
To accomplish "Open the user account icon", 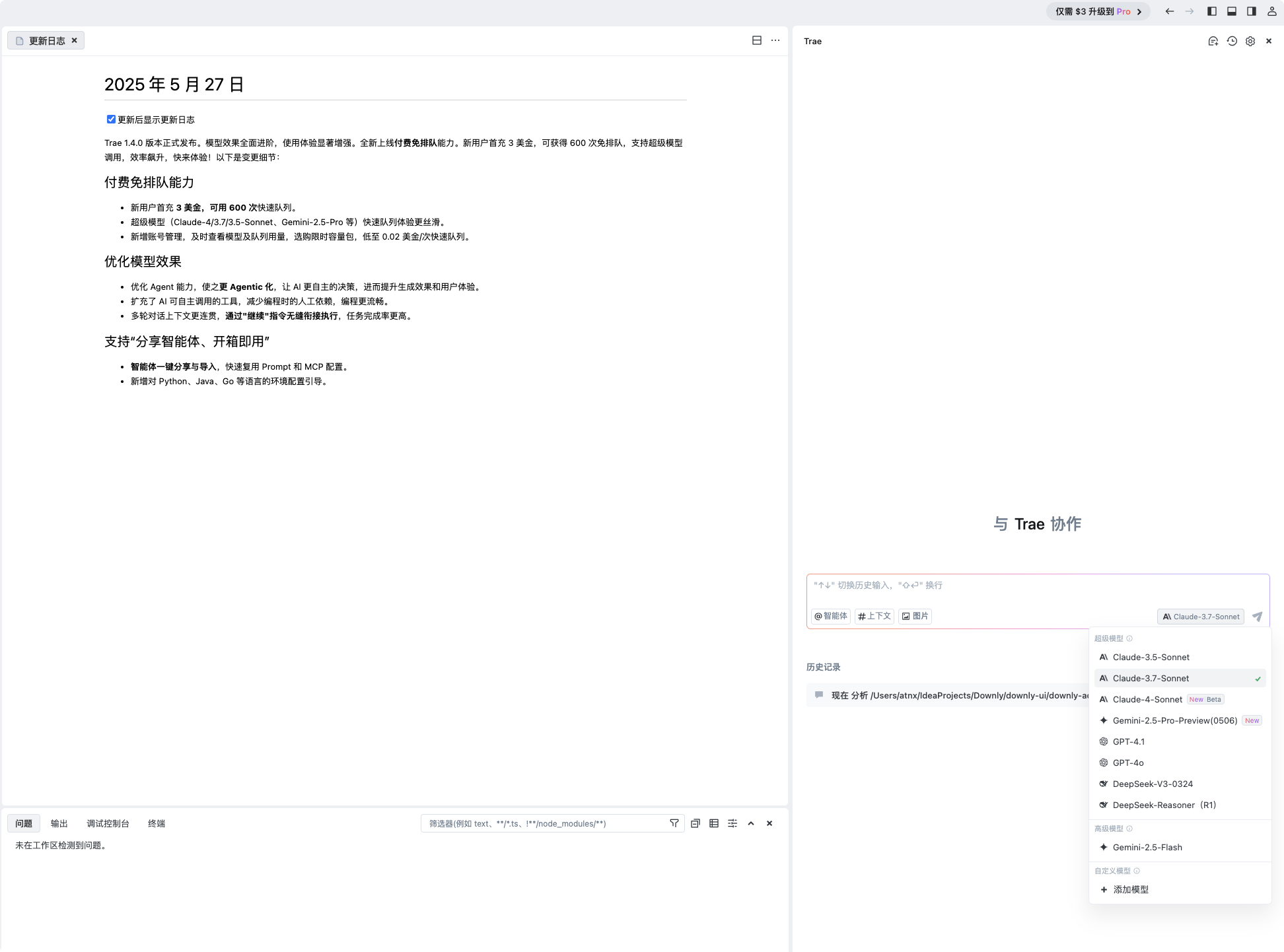I will (x=1272, y=11).
